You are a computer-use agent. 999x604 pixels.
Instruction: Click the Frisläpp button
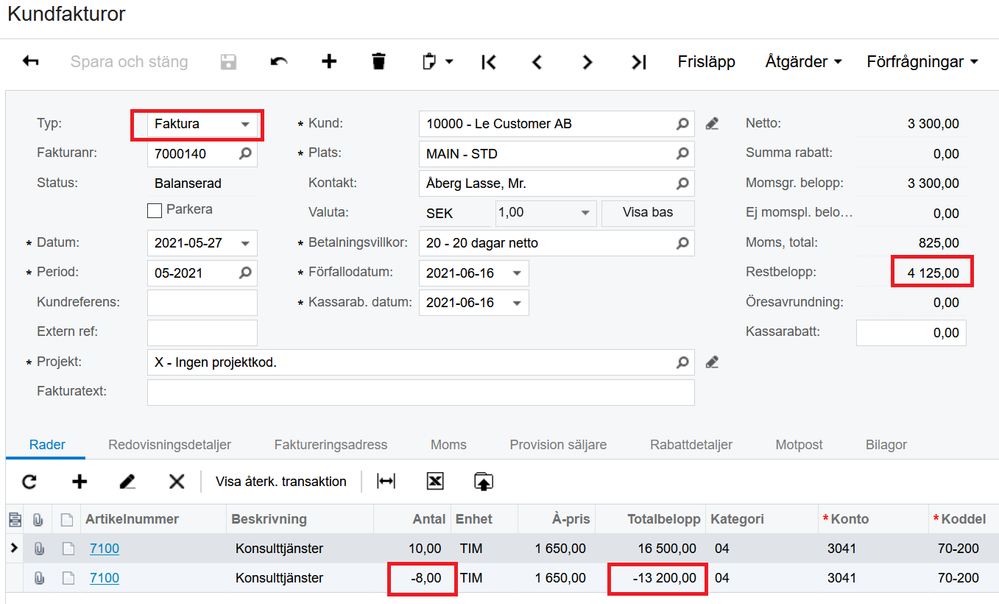coord(706,62)
